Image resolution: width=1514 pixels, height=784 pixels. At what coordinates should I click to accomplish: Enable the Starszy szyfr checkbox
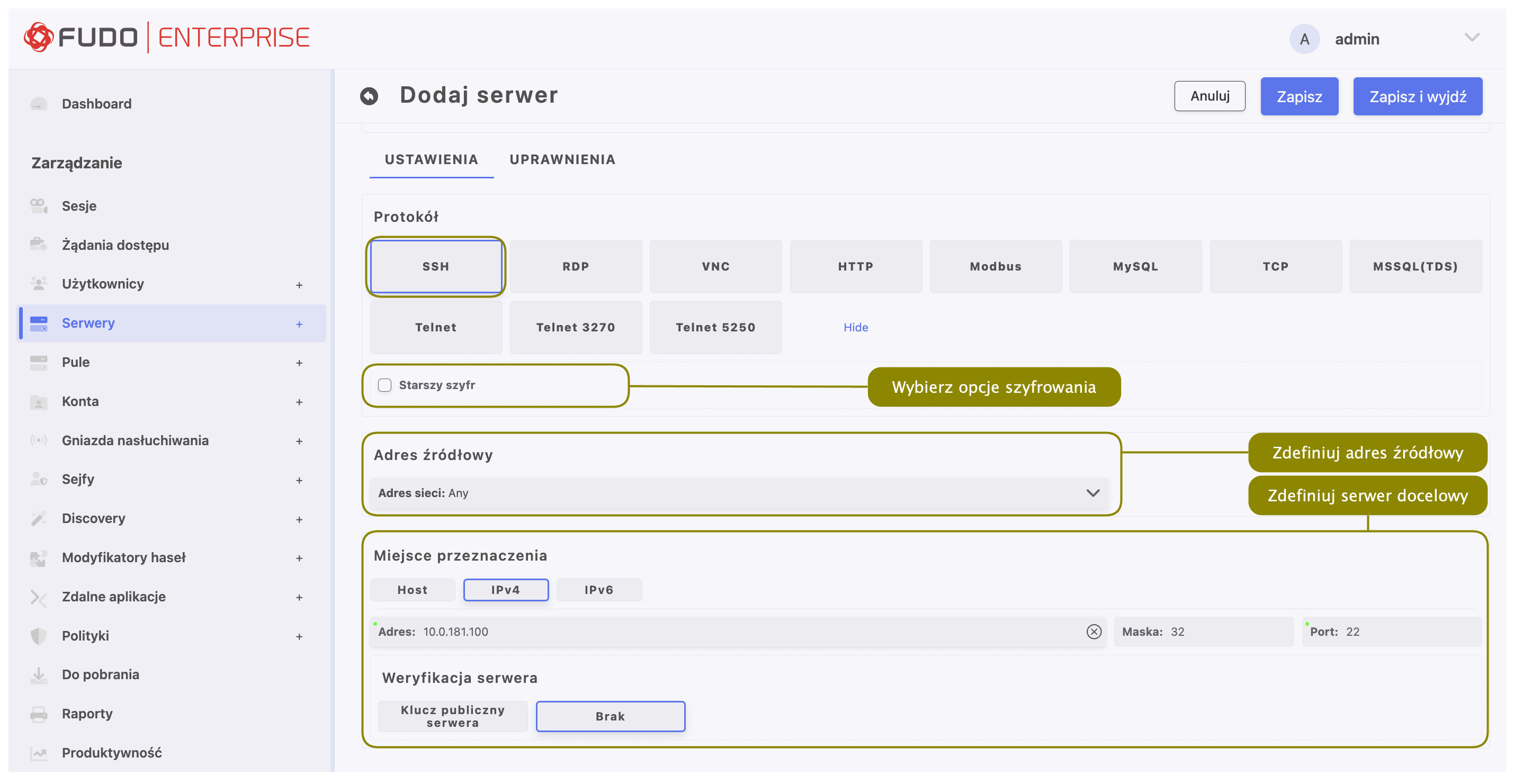[x=385, y=385]
